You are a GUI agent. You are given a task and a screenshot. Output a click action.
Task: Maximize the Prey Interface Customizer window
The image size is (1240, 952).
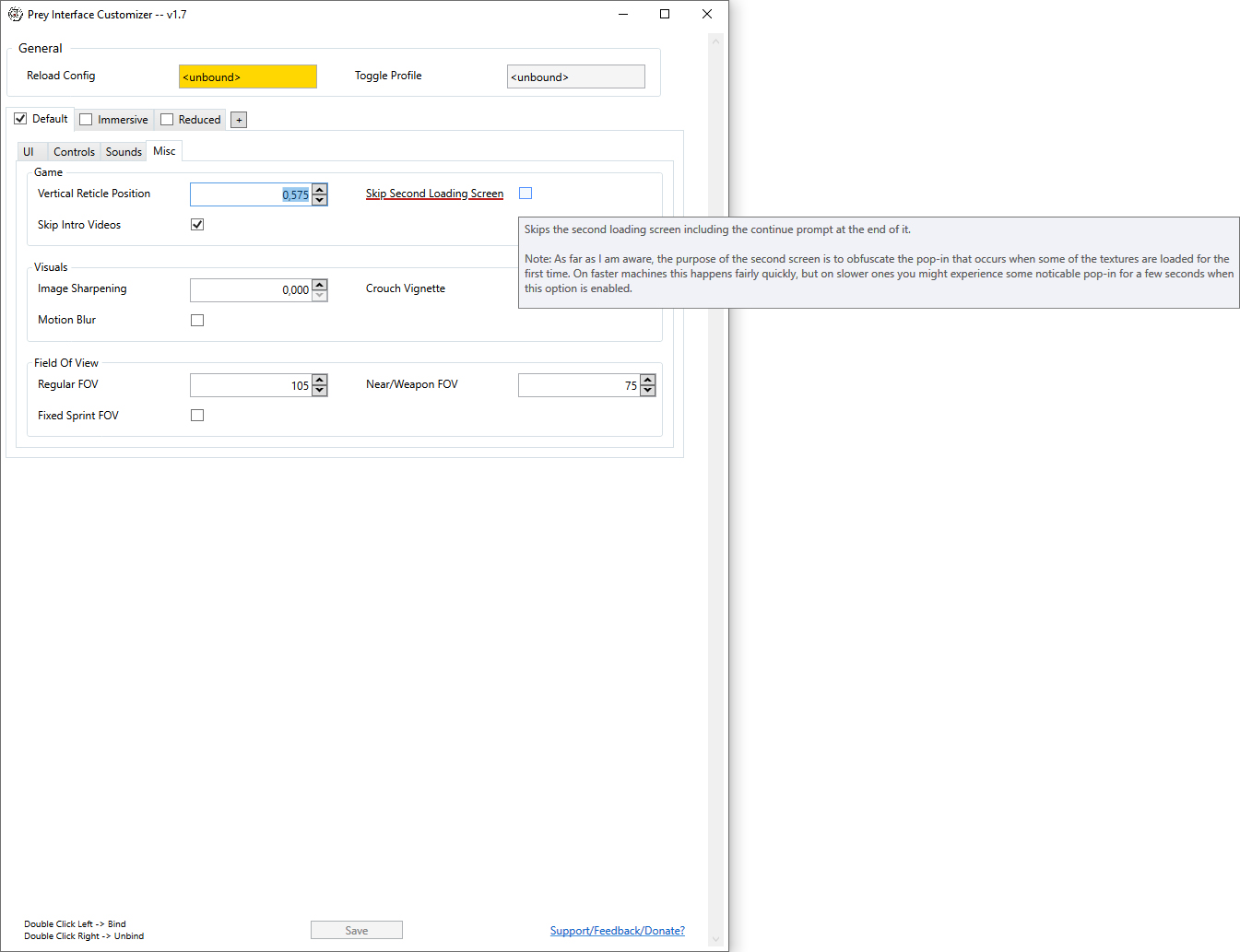(665, 14)
